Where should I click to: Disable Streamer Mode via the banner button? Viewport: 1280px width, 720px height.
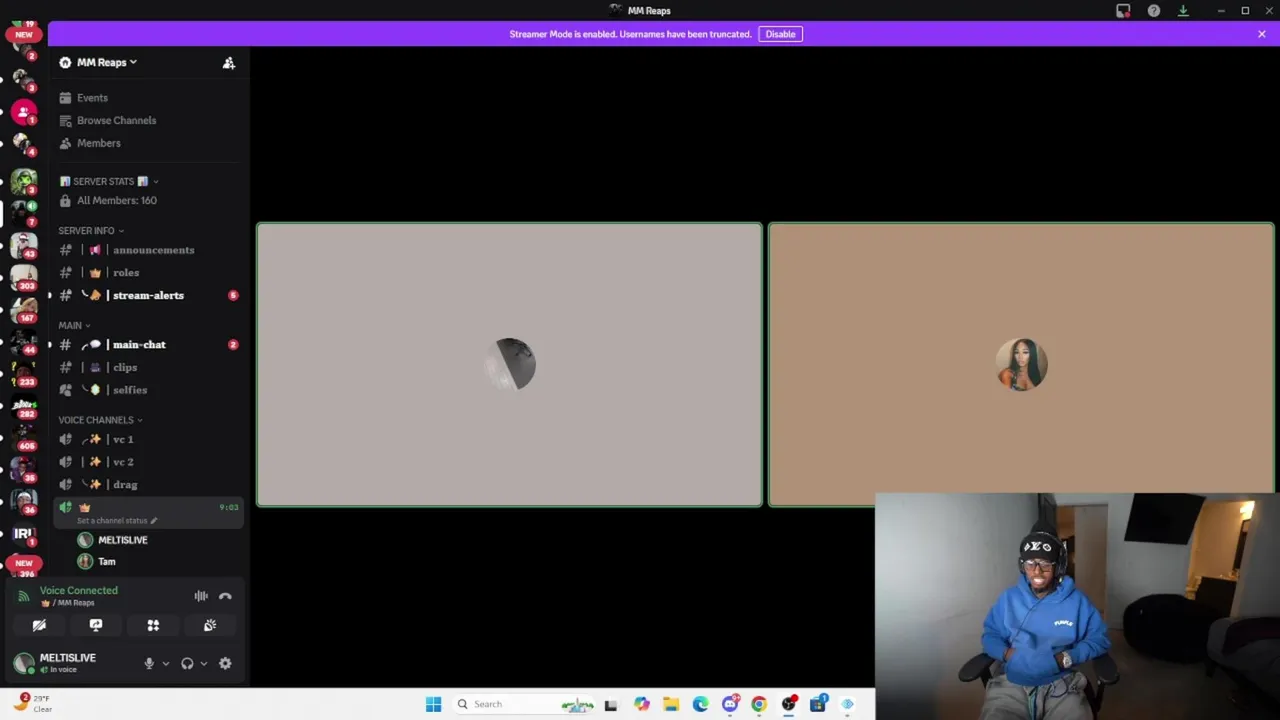tap(780, 34)
